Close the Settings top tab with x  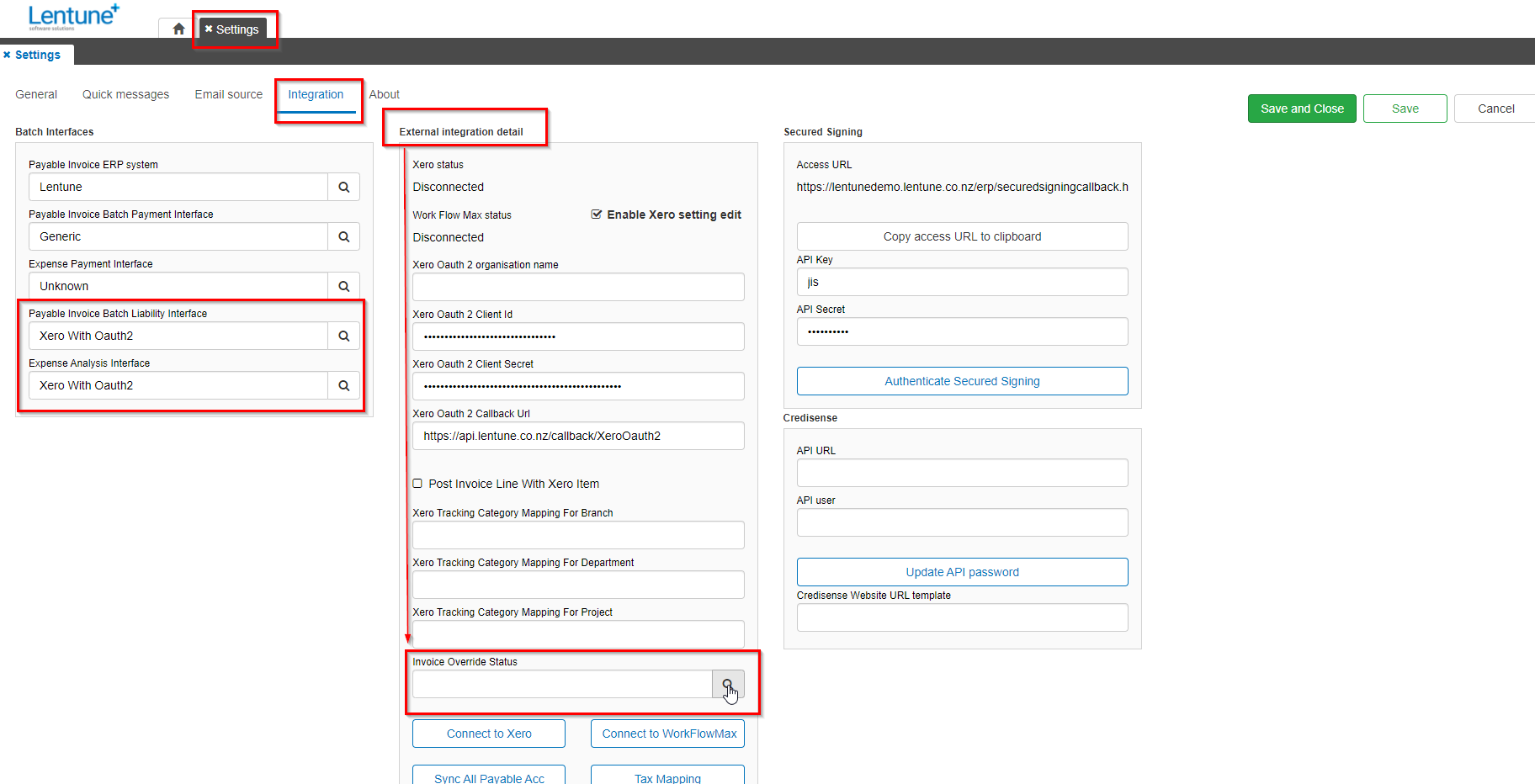point(209,29)
